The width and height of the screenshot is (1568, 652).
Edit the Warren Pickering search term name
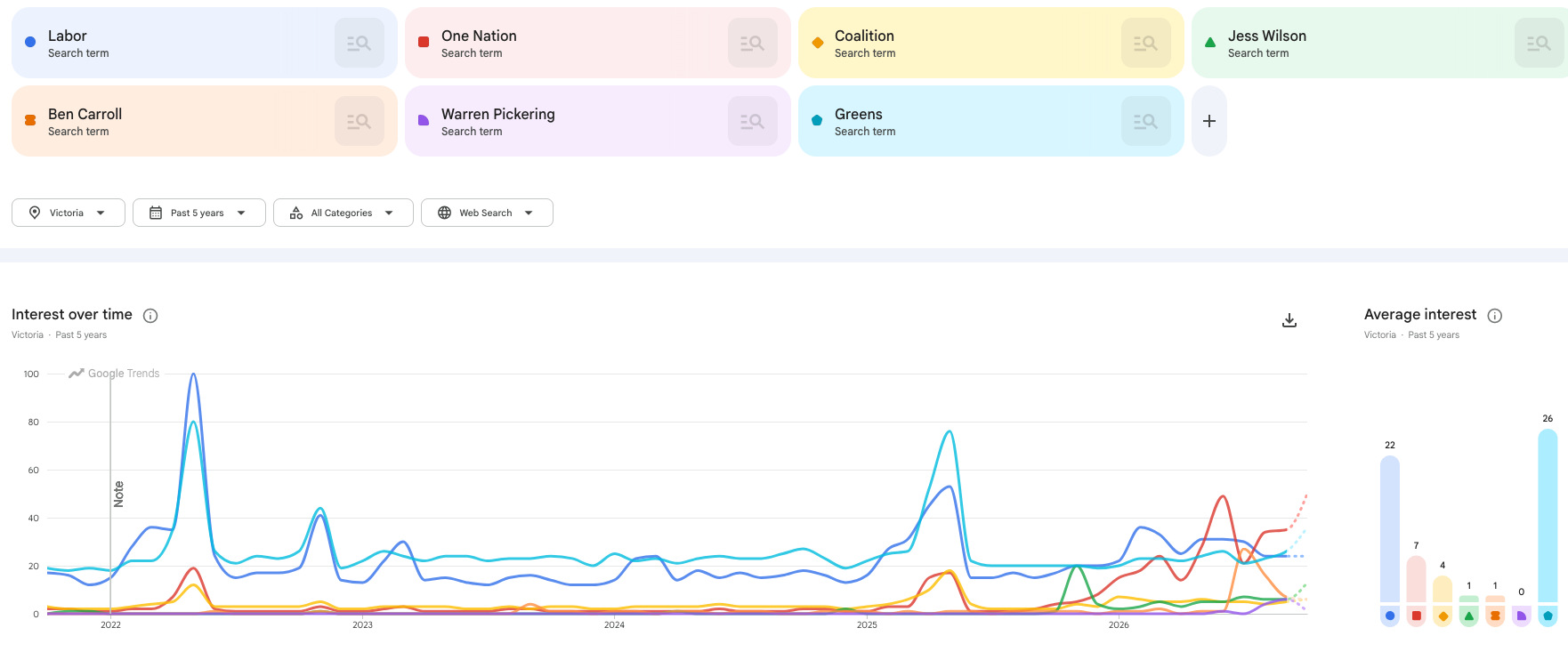498,114
